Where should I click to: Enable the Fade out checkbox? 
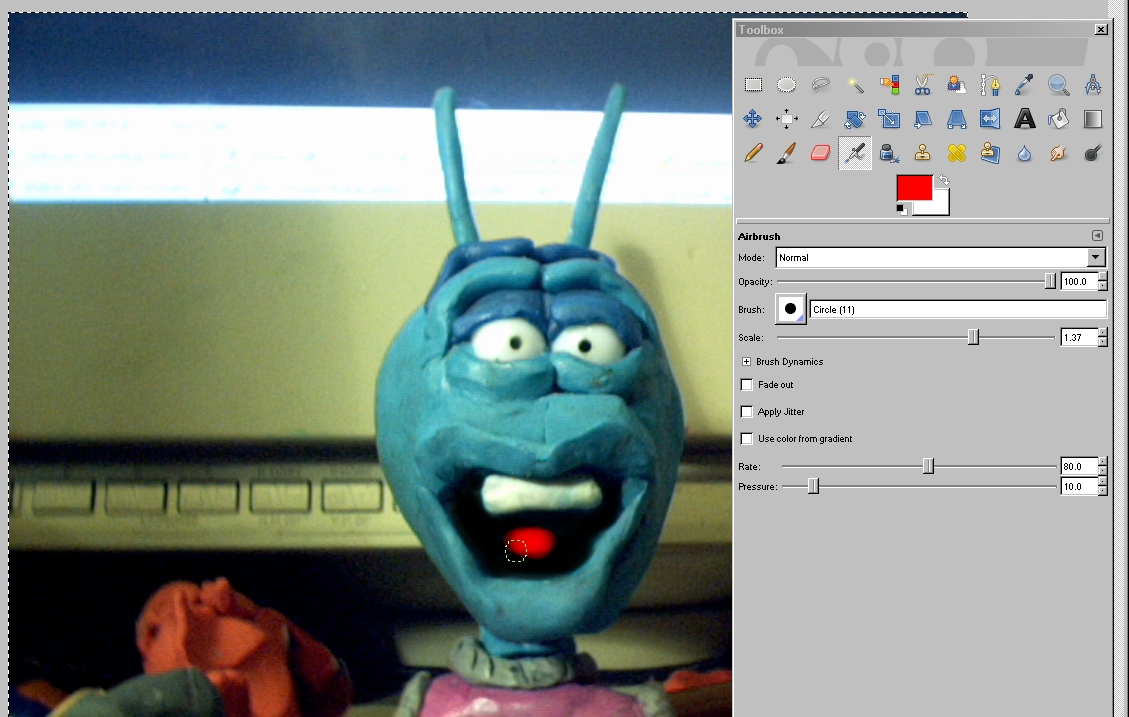[x=747, y=385]
